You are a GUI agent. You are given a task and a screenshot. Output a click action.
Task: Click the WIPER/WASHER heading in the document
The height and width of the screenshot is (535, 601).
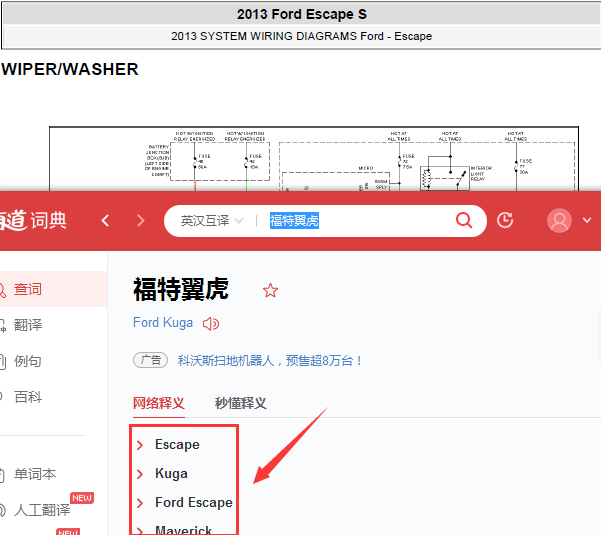(x=70, y=69)
